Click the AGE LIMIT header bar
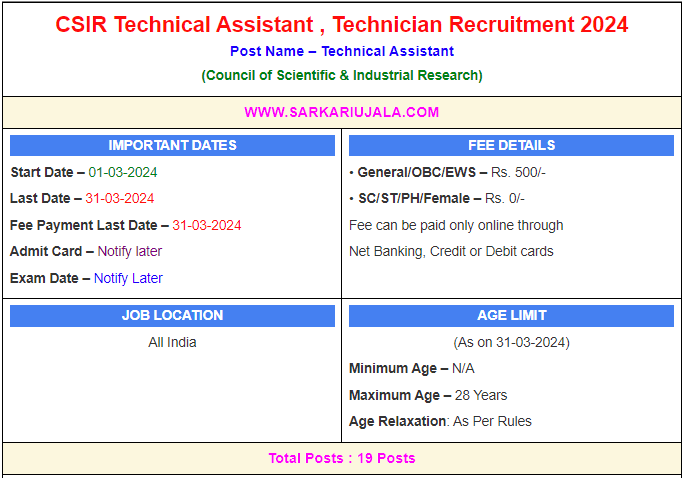The width and height of the screenshot is (683, 478). 511,315
